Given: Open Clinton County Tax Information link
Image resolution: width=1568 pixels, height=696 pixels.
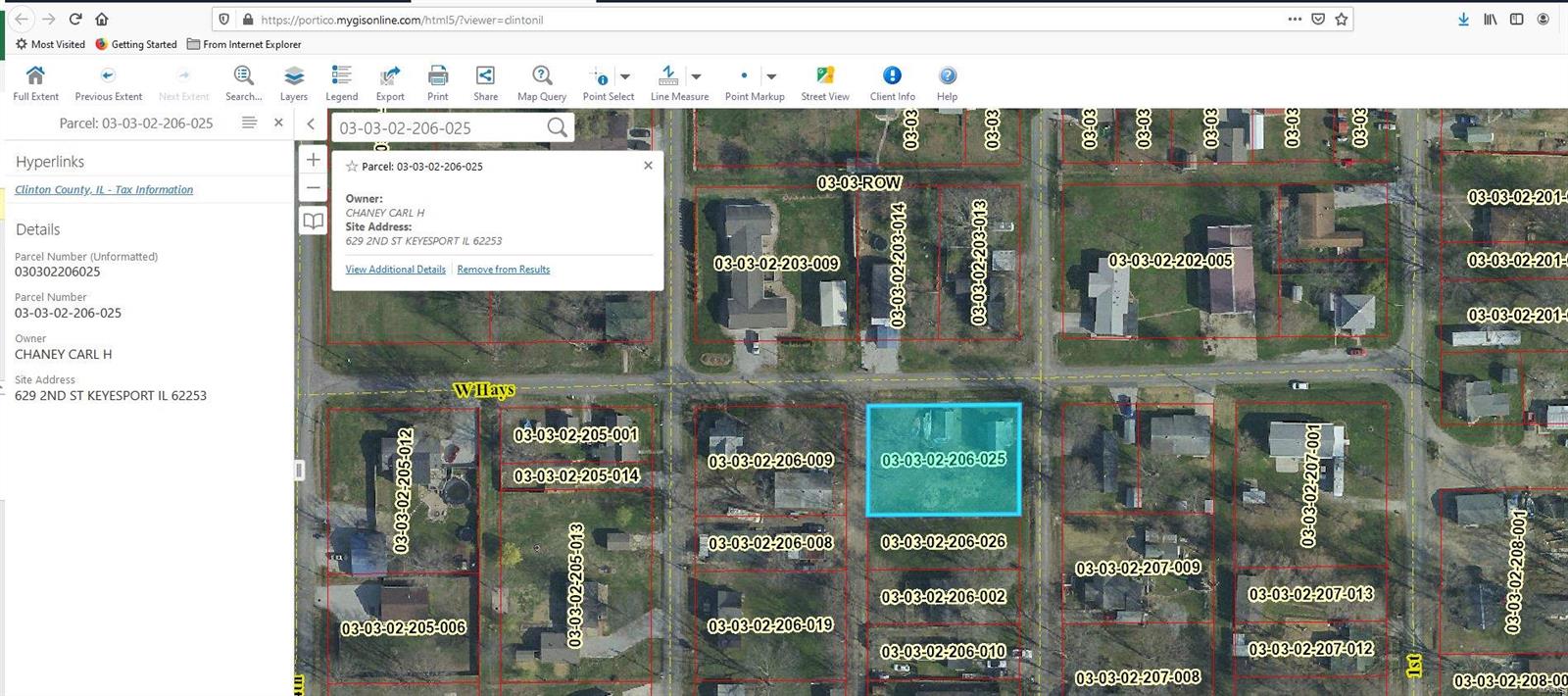Looking at the screenshot, I should pos(104,190).
